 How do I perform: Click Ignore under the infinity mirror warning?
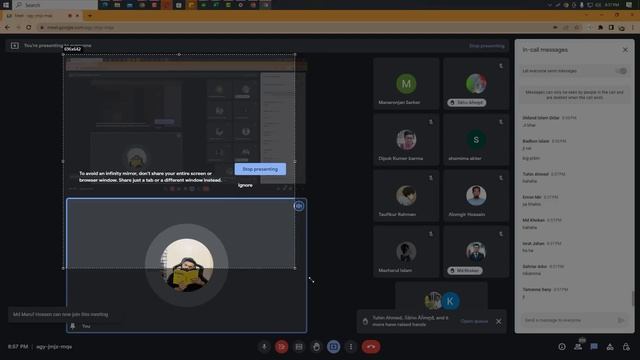coord(245,185)
